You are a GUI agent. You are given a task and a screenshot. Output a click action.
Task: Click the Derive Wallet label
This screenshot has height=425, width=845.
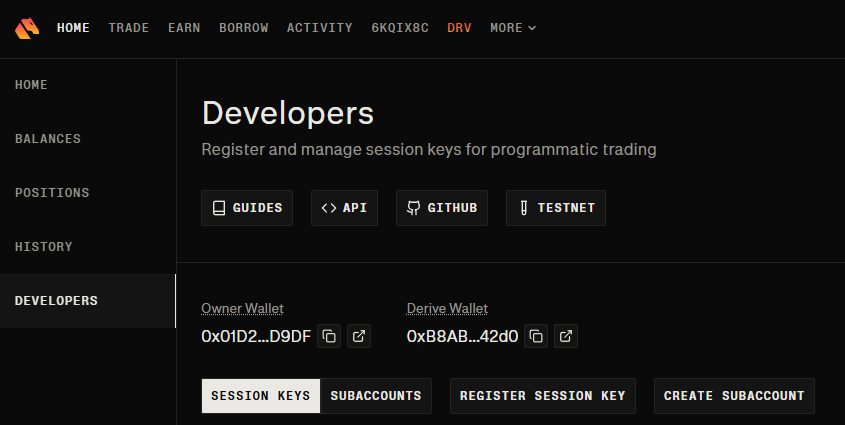point(447,309)
